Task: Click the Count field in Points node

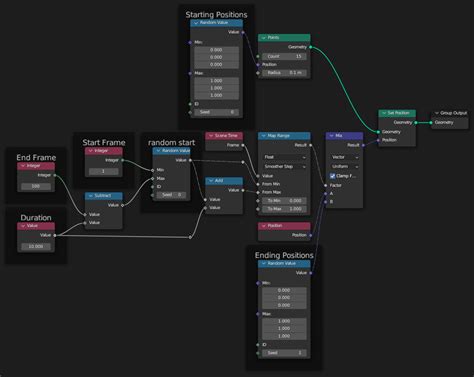Action: [284, 56]
